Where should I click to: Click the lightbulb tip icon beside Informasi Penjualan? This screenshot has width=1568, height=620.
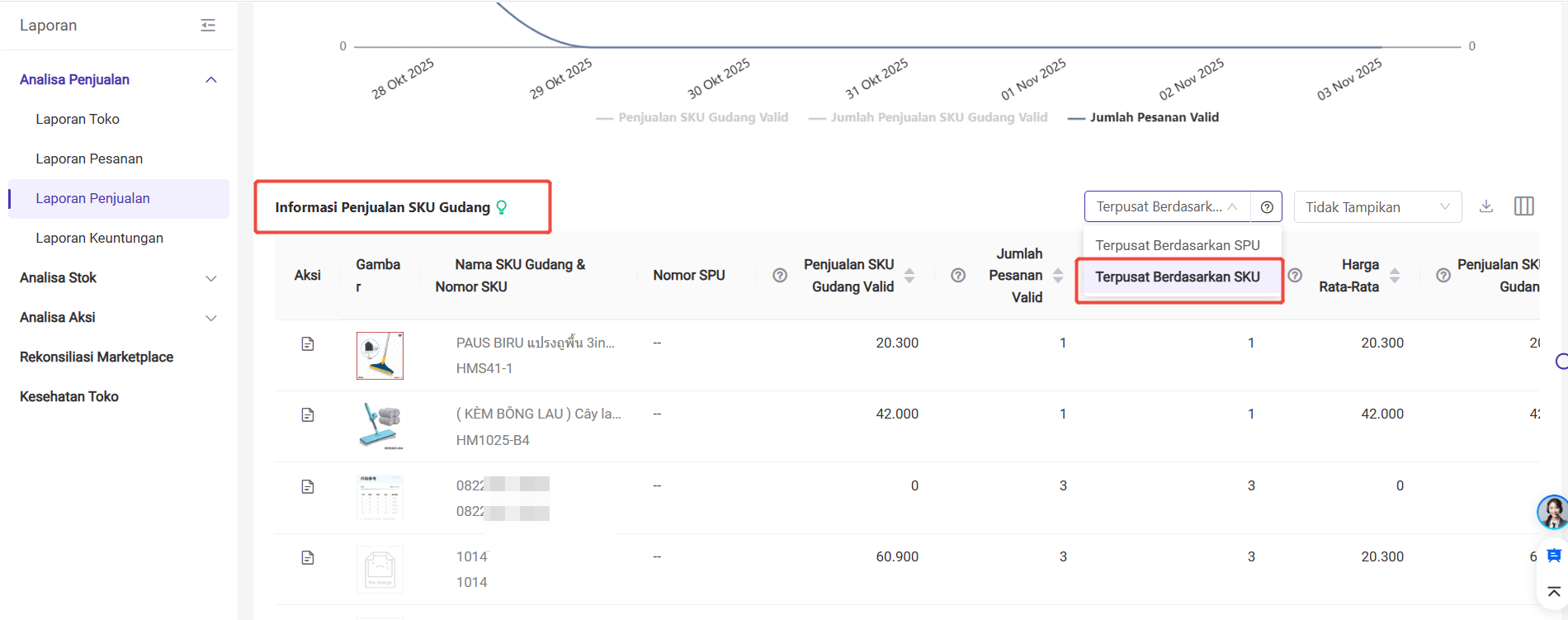(501, 207)
